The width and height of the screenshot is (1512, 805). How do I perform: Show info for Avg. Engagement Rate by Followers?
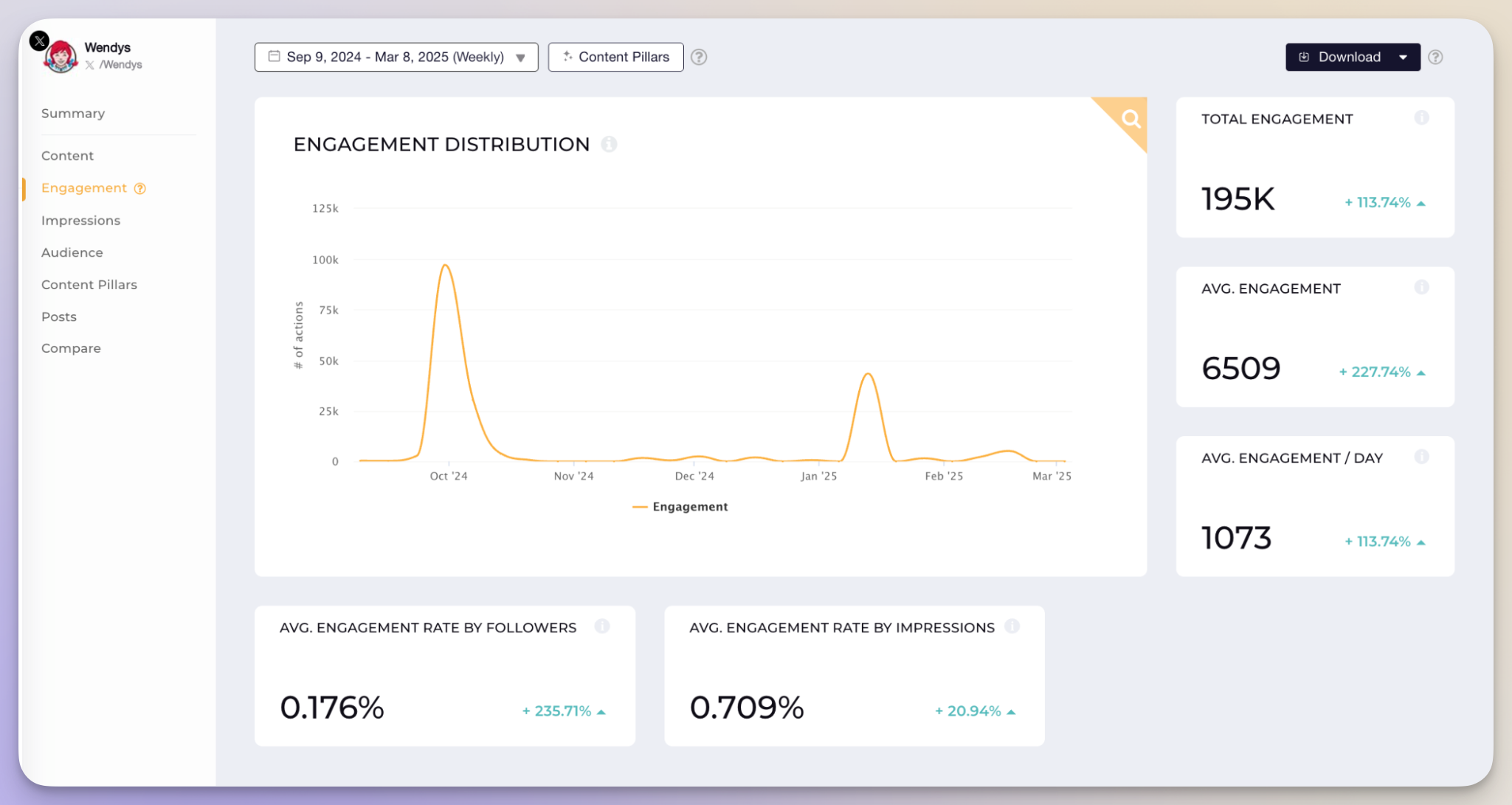(x=602, y=626)
